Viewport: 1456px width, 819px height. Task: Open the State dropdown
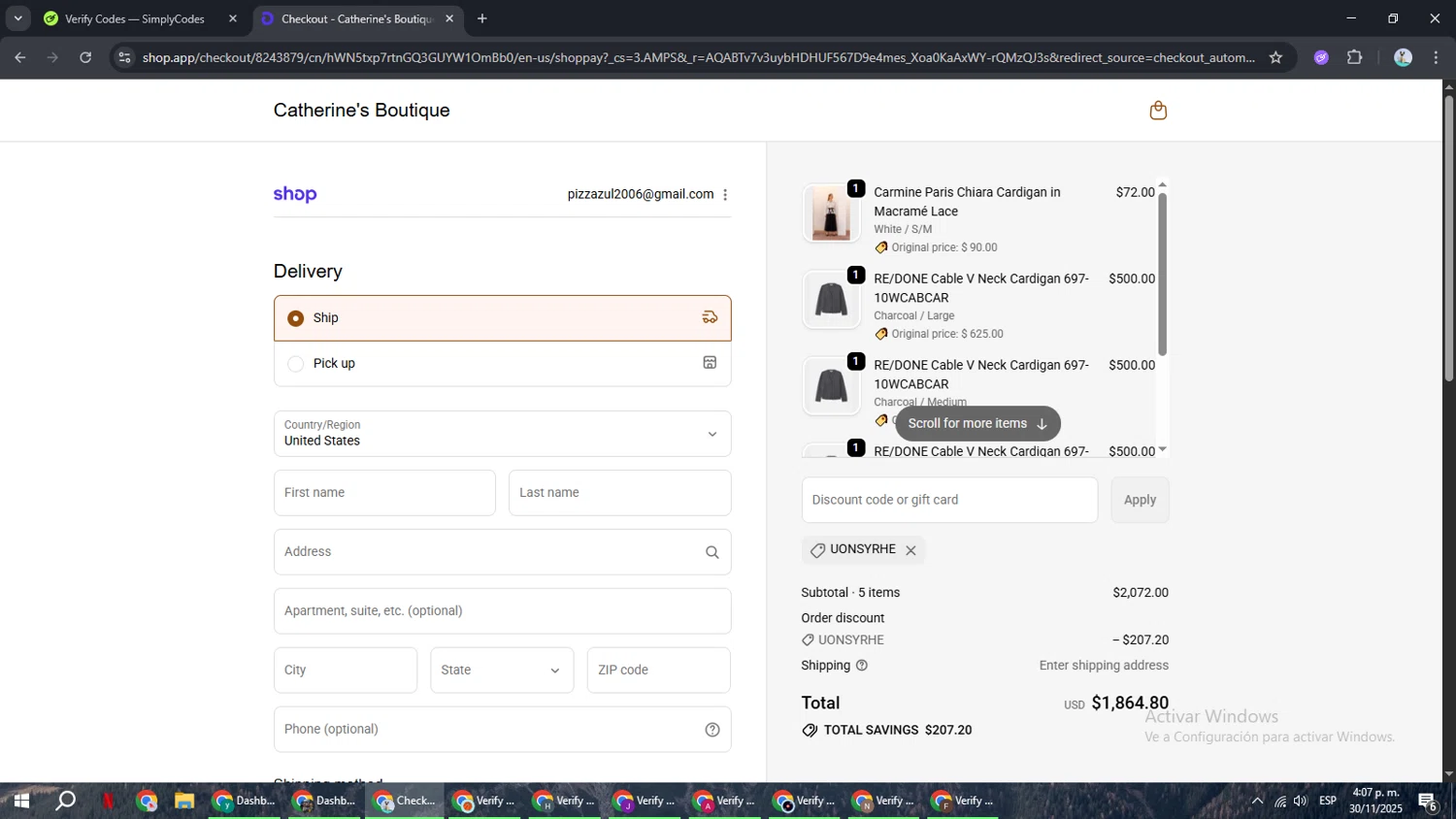coord(502,671)
